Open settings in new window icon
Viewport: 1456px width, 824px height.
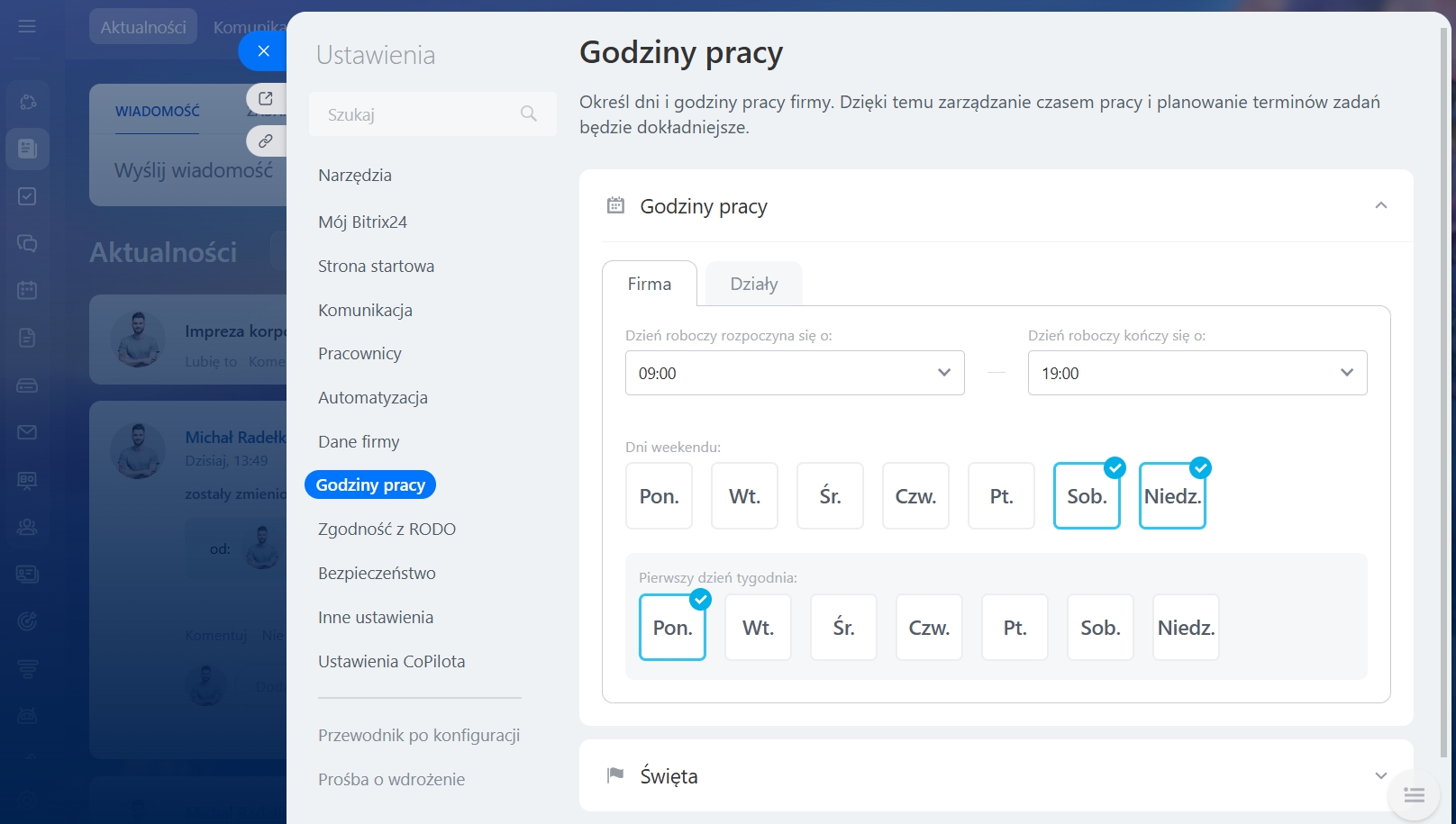(266, 98)
